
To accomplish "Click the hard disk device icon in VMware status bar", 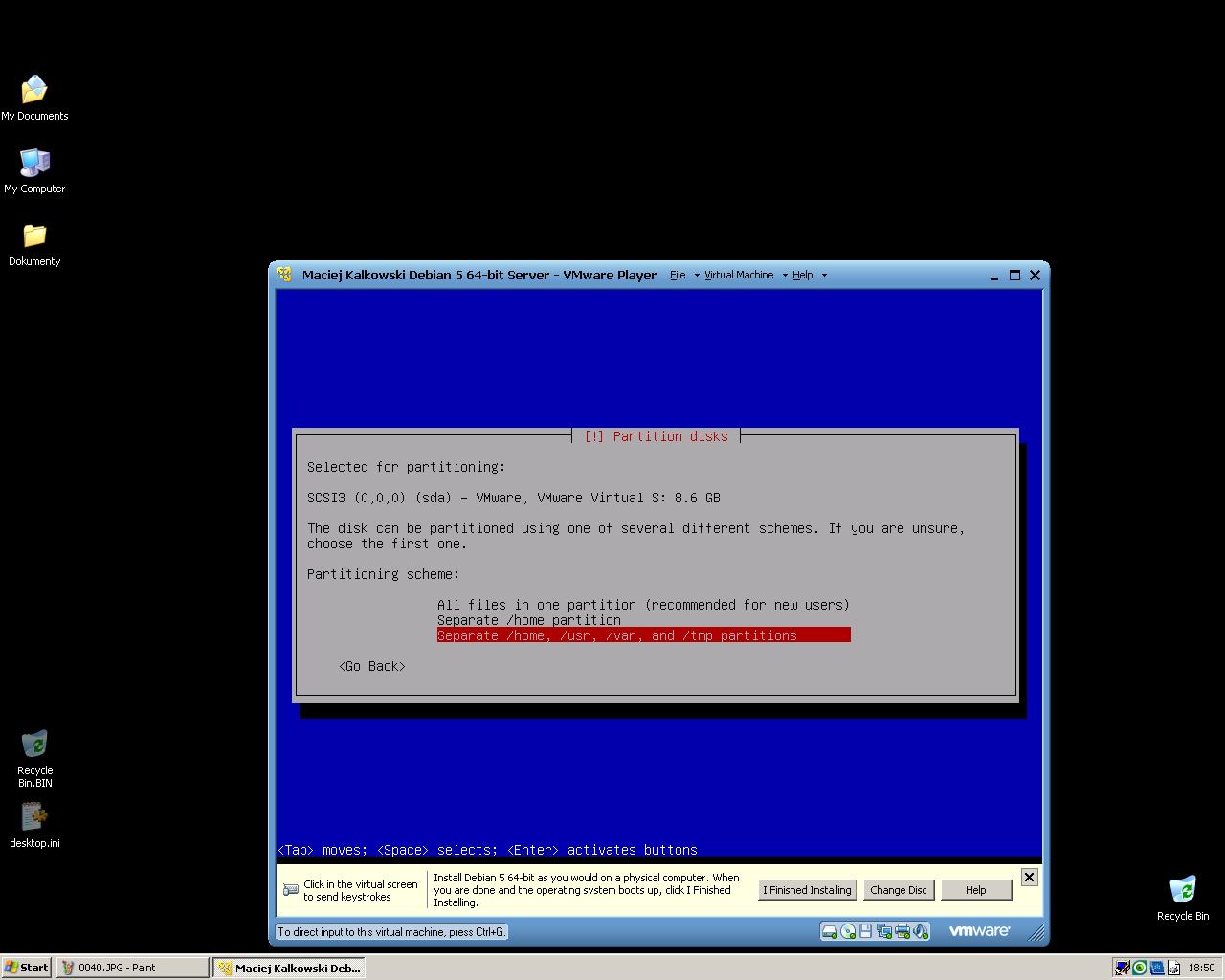I will point(830,931).
